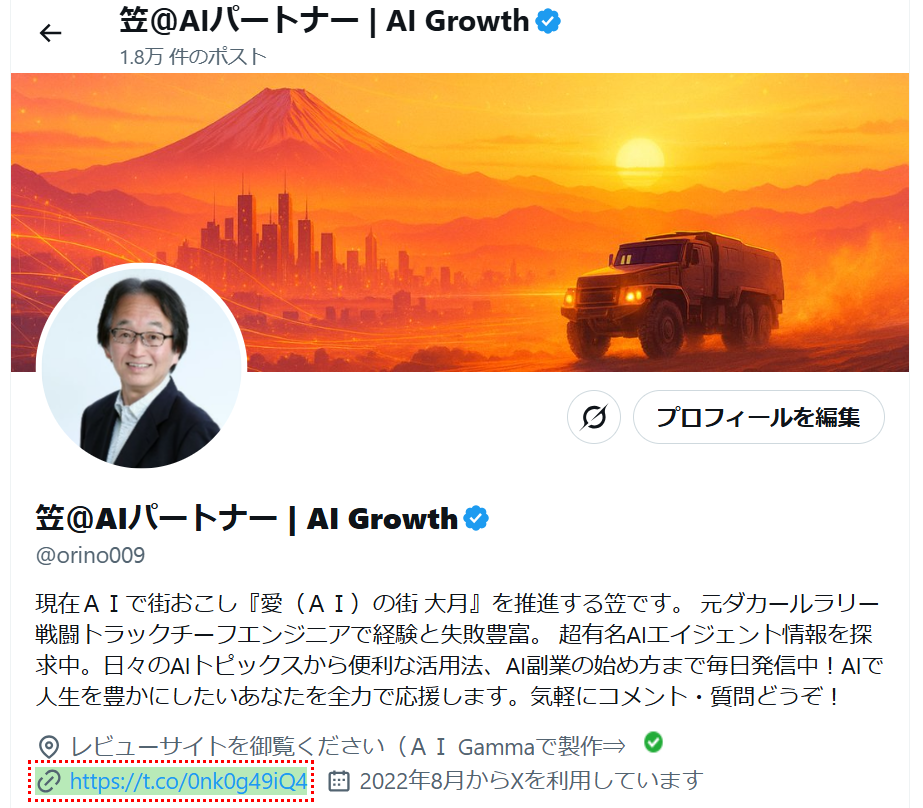Click the green checkmark icon
Image resolution: width=923 pixels, height=808 pixels.
point(653,742)
